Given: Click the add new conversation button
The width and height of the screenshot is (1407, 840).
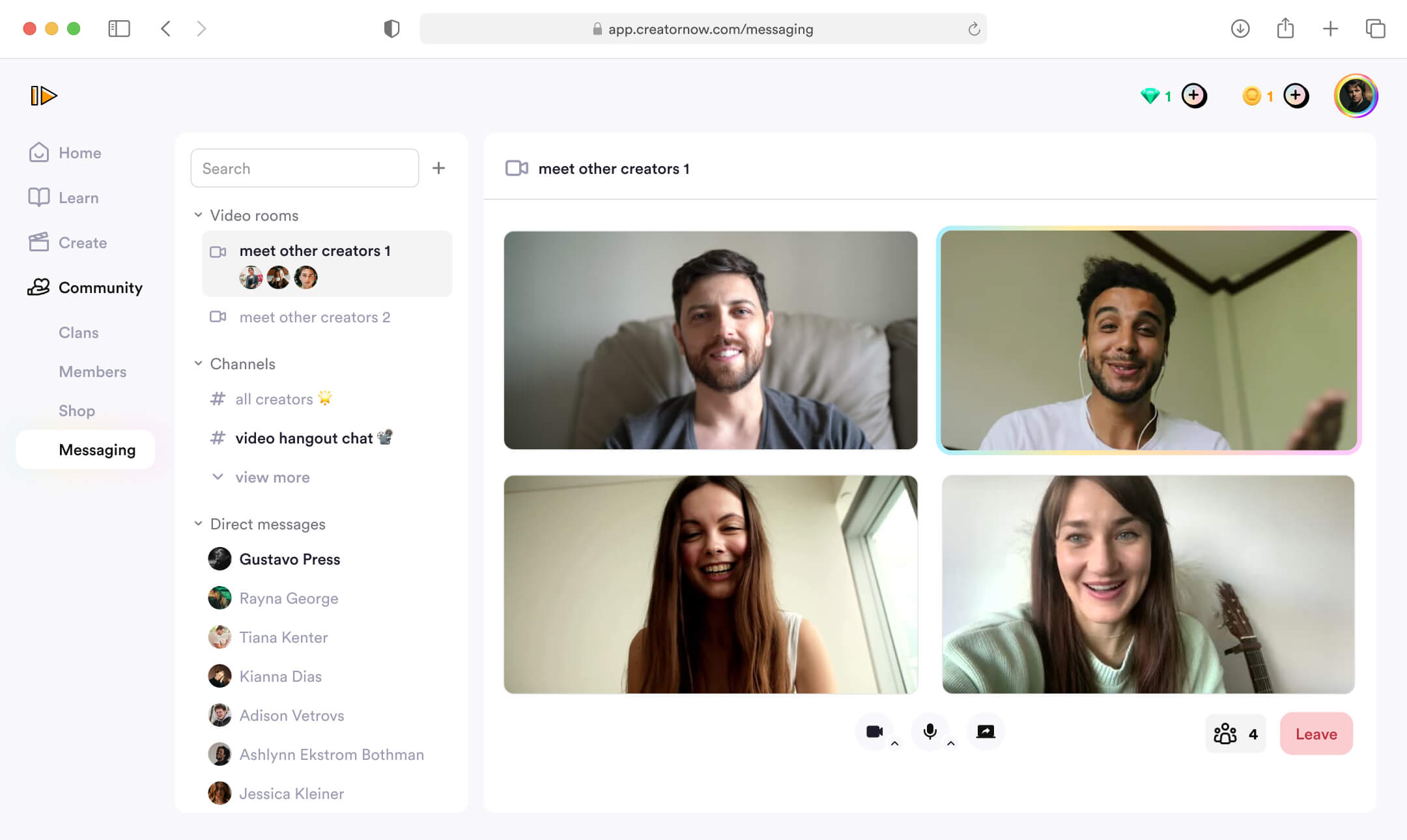Looking at the screenshot, I should click(x=438, y=168).
